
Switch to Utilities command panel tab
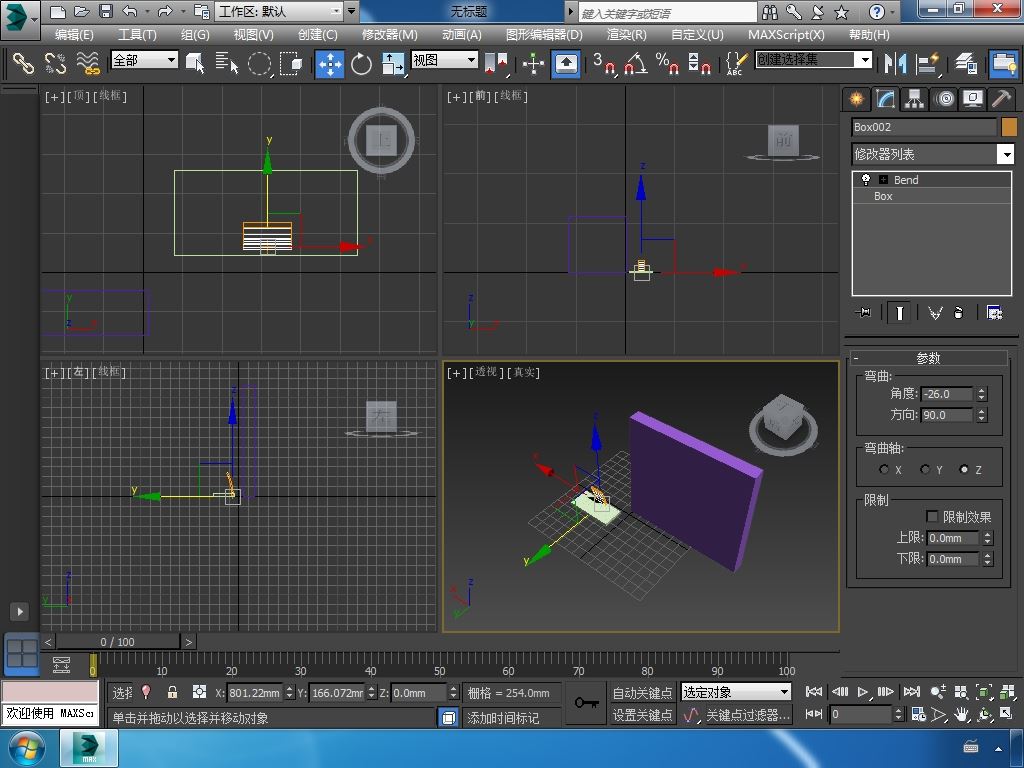pyautogui.click(x=1002, y=99)
